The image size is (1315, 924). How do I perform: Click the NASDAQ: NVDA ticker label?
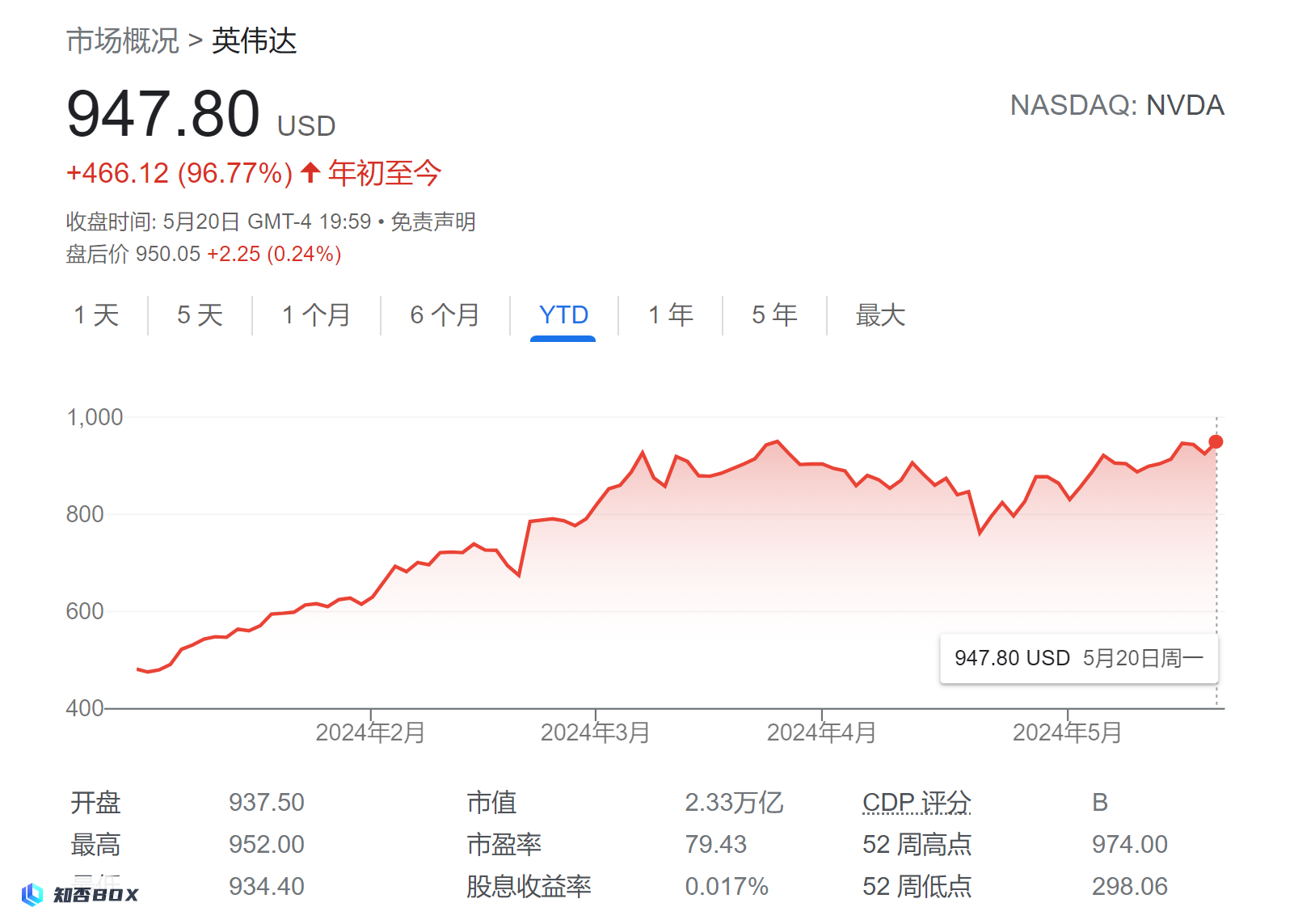coord(1117,105)
